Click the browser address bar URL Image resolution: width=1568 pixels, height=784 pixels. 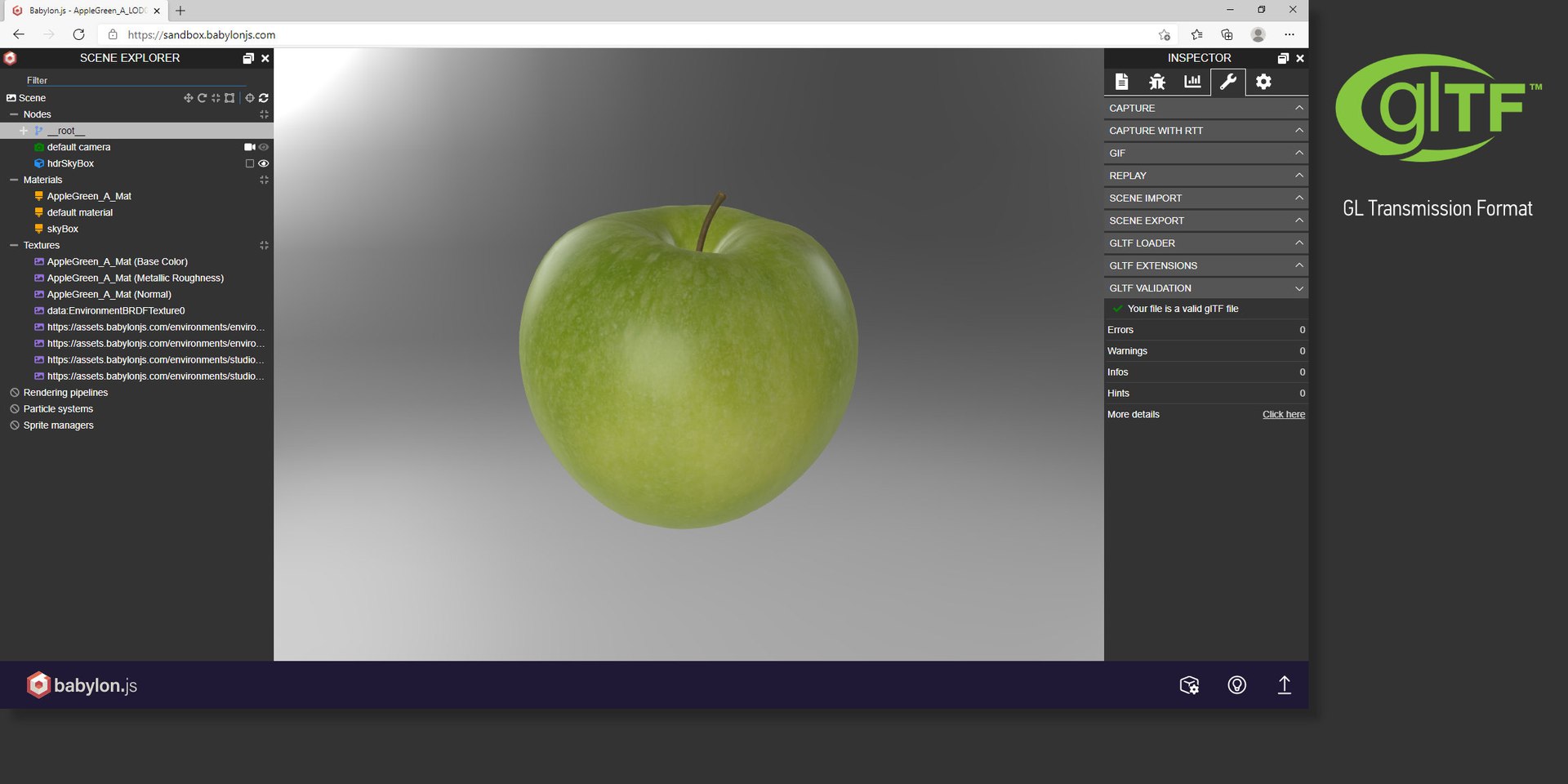pyautogui.click(x=202, y=35)
